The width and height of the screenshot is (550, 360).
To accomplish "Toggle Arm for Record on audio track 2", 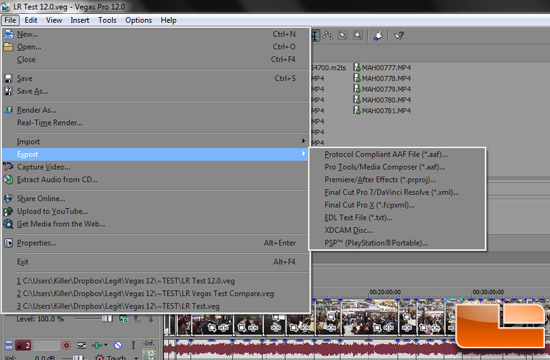I will pos(66,345).
